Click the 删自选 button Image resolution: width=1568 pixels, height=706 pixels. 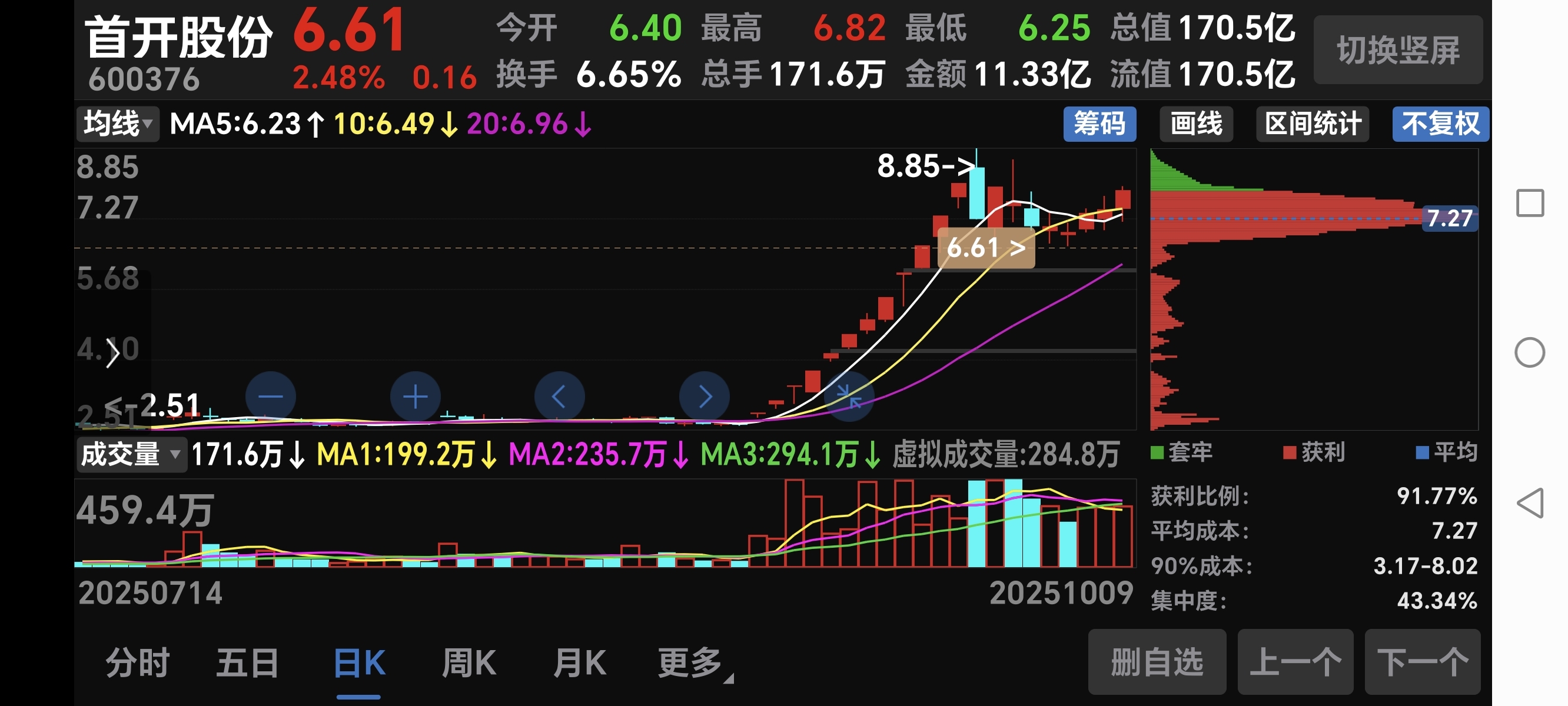[x=1157, y=662]
